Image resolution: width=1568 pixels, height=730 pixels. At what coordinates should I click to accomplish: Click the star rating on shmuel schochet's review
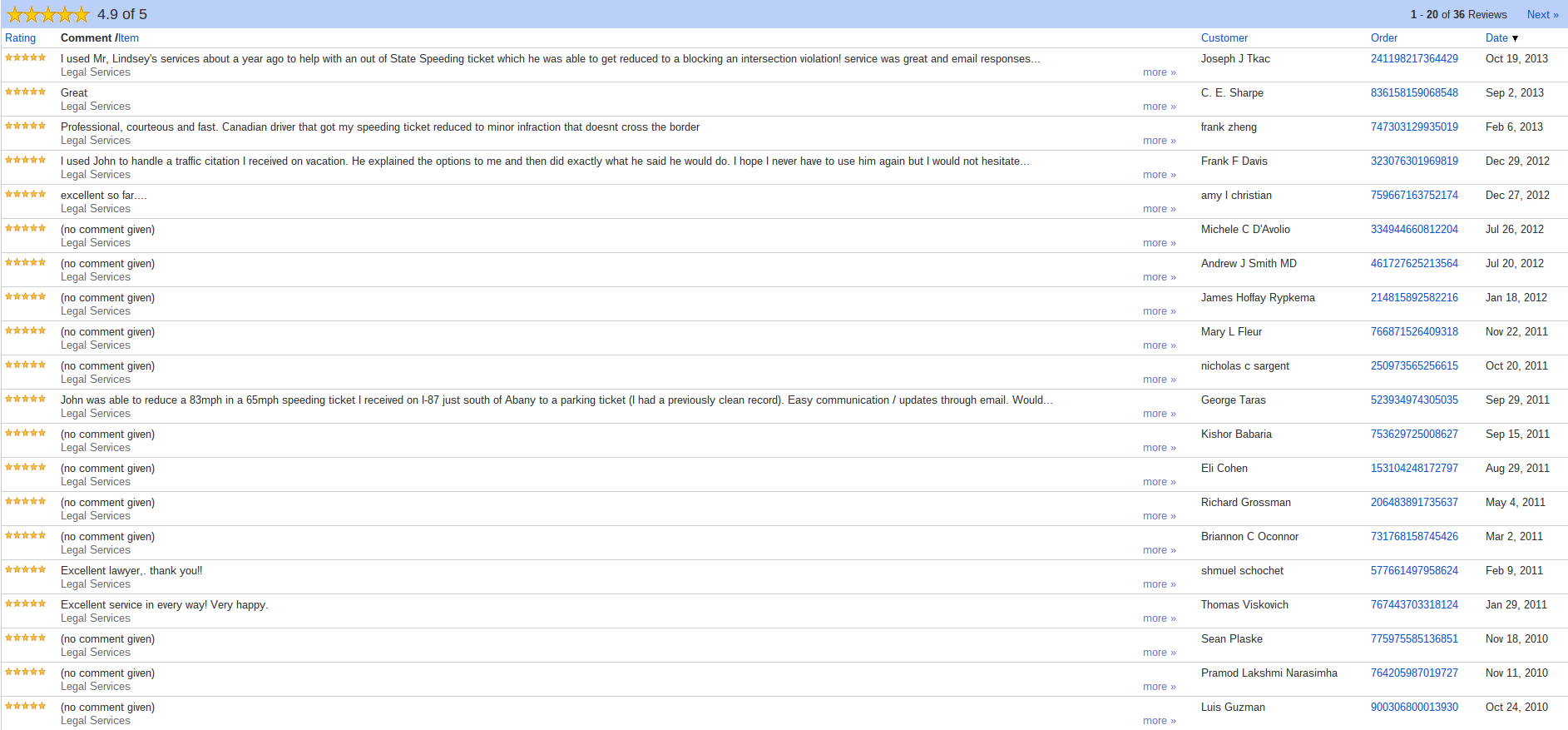pyautogui.click(x=26, y=569)
